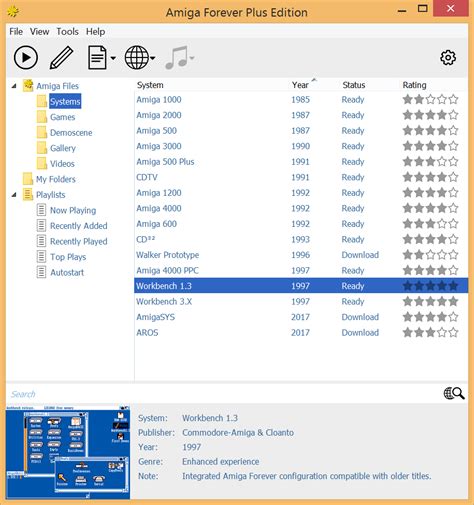Select the Now Playing playlist label
Image resolution: width=474 pixels, height=505 pixels.
pos(73,210)
